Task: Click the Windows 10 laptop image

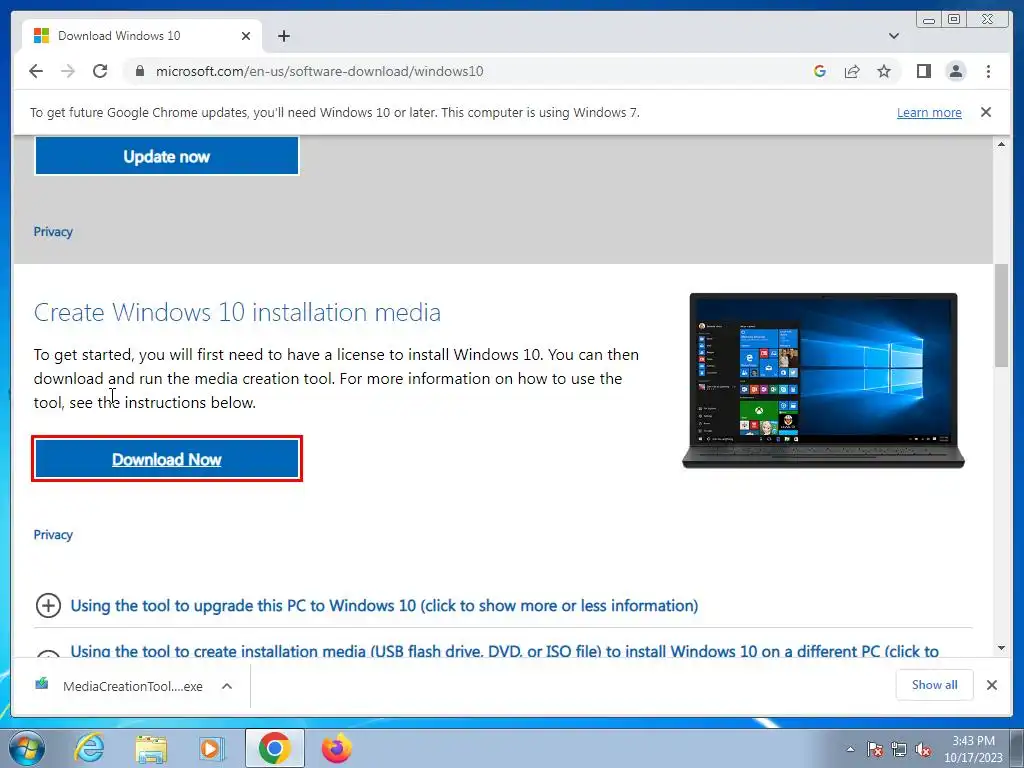Action: coord(823,380)
